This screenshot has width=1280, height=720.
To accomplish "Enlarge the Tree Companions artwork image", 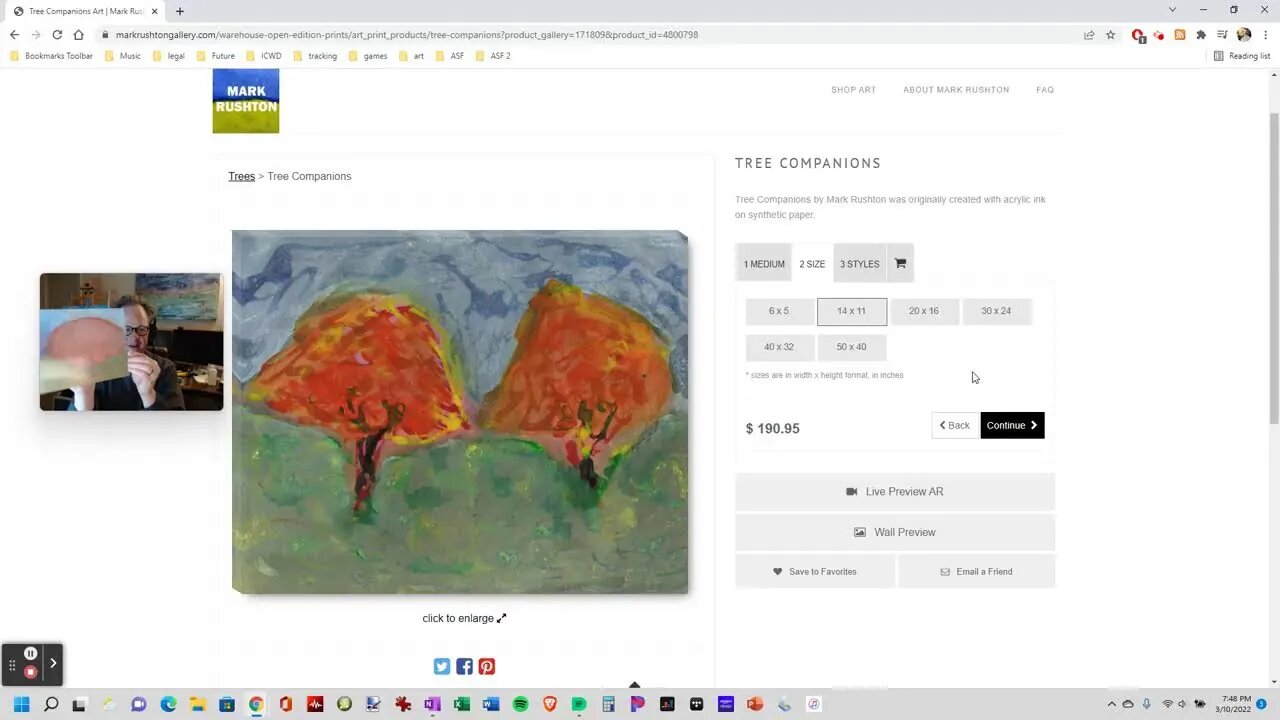I will 460,412.
